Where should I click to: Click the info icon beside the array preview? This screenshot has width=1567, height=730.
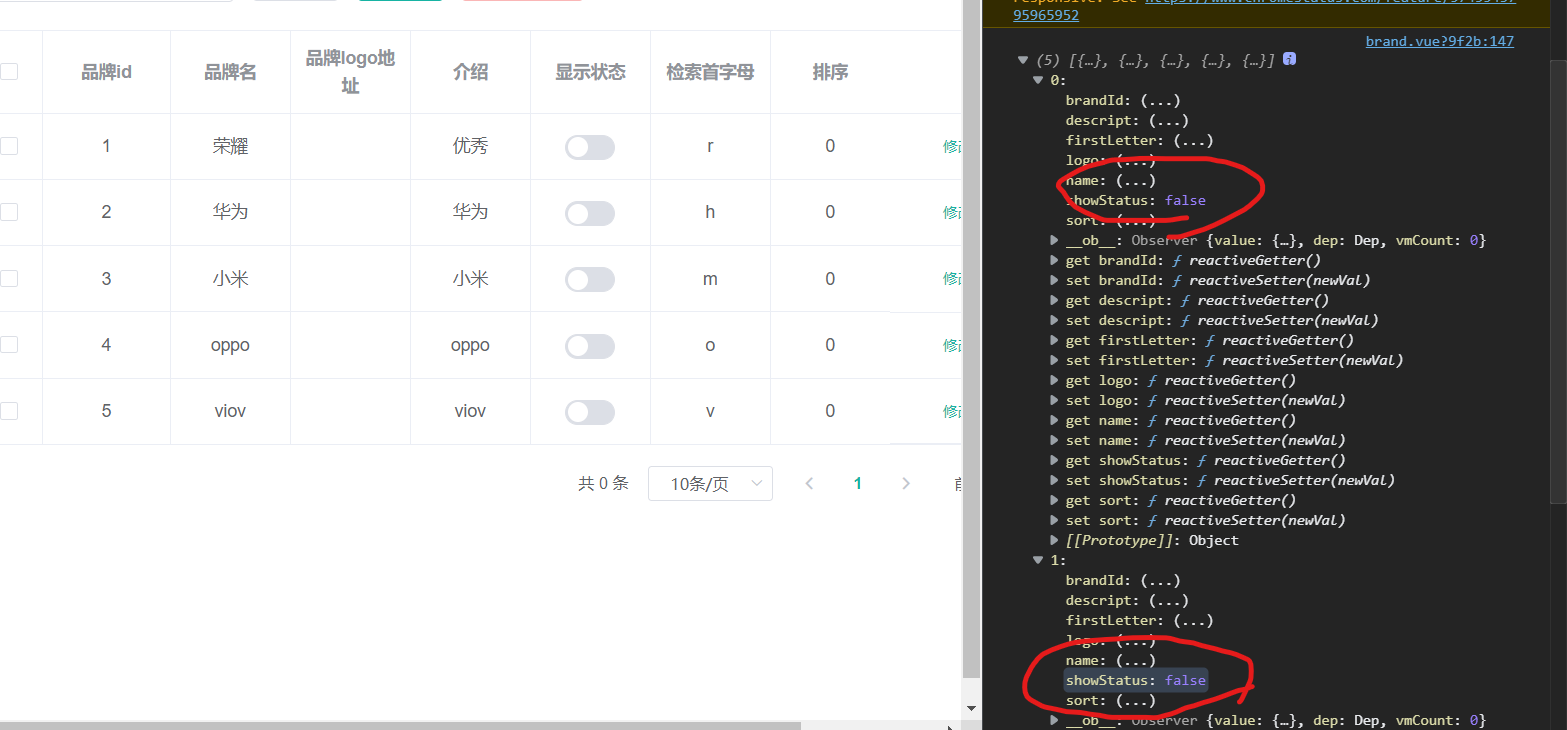(1290, 60)
